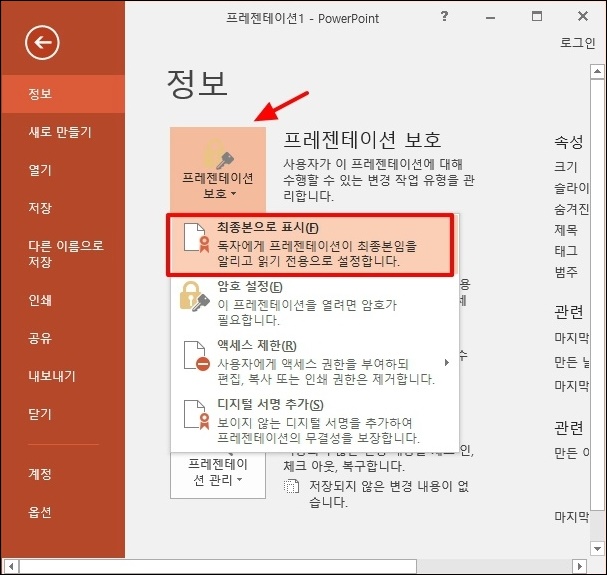Image resolution: width=607 pixels, height=575 pixels.
Task: Go to 공유 in the sidebar
Action: [x=40, y=338]
